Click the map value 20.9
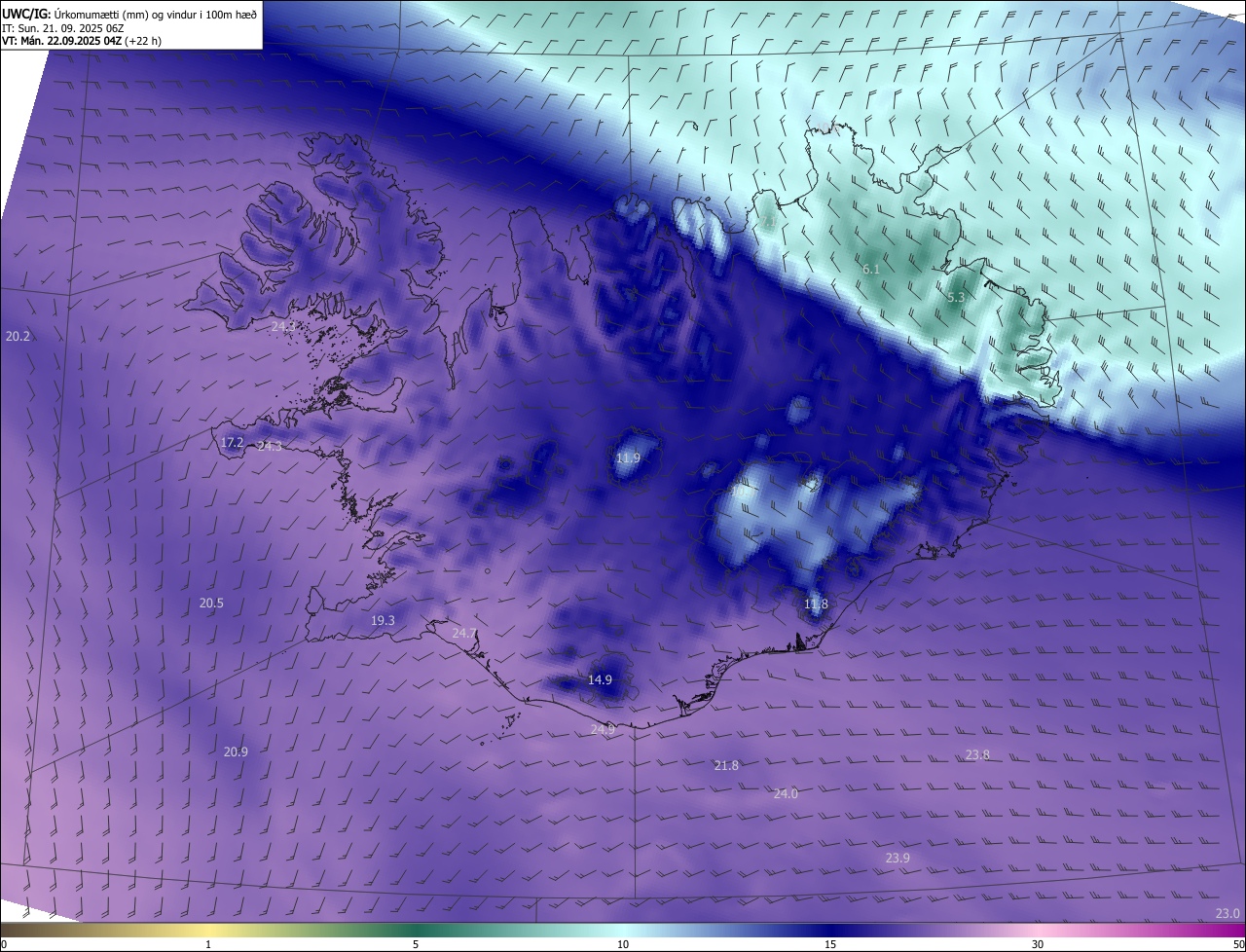Viewport: 1246px width, 952px height. pyautogui.click(x=236, y=751)
